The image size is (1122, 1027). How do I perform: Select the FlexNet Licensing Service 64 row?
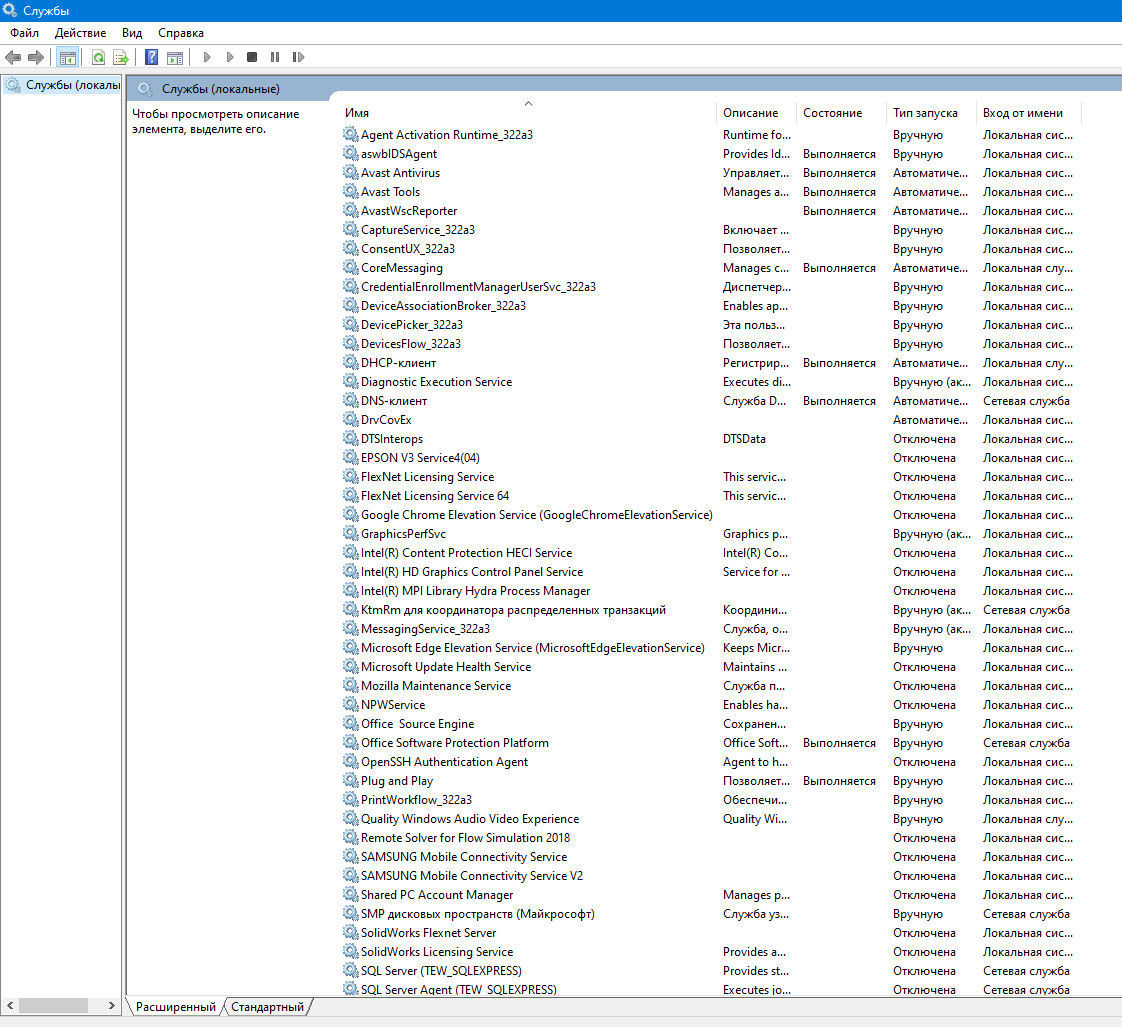pyautogui.click(x=711, y=495)
